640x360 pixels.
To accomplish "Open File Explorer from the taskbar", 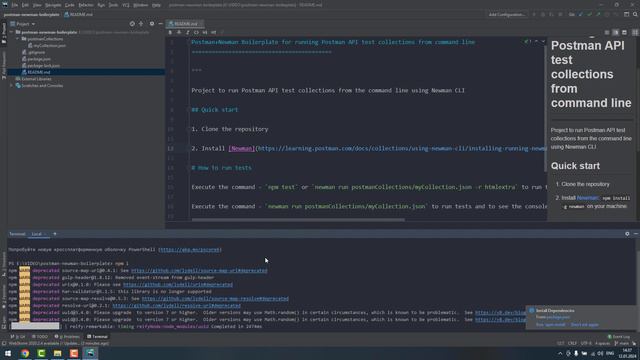I will [x=58, y=353].
